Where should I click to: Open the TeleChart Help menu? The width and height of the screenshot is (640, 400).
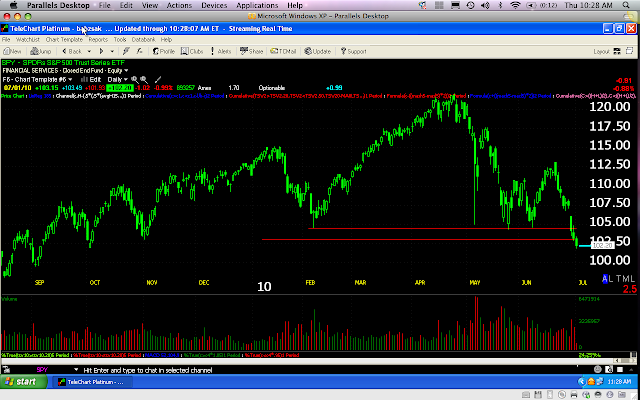(166, 40)
